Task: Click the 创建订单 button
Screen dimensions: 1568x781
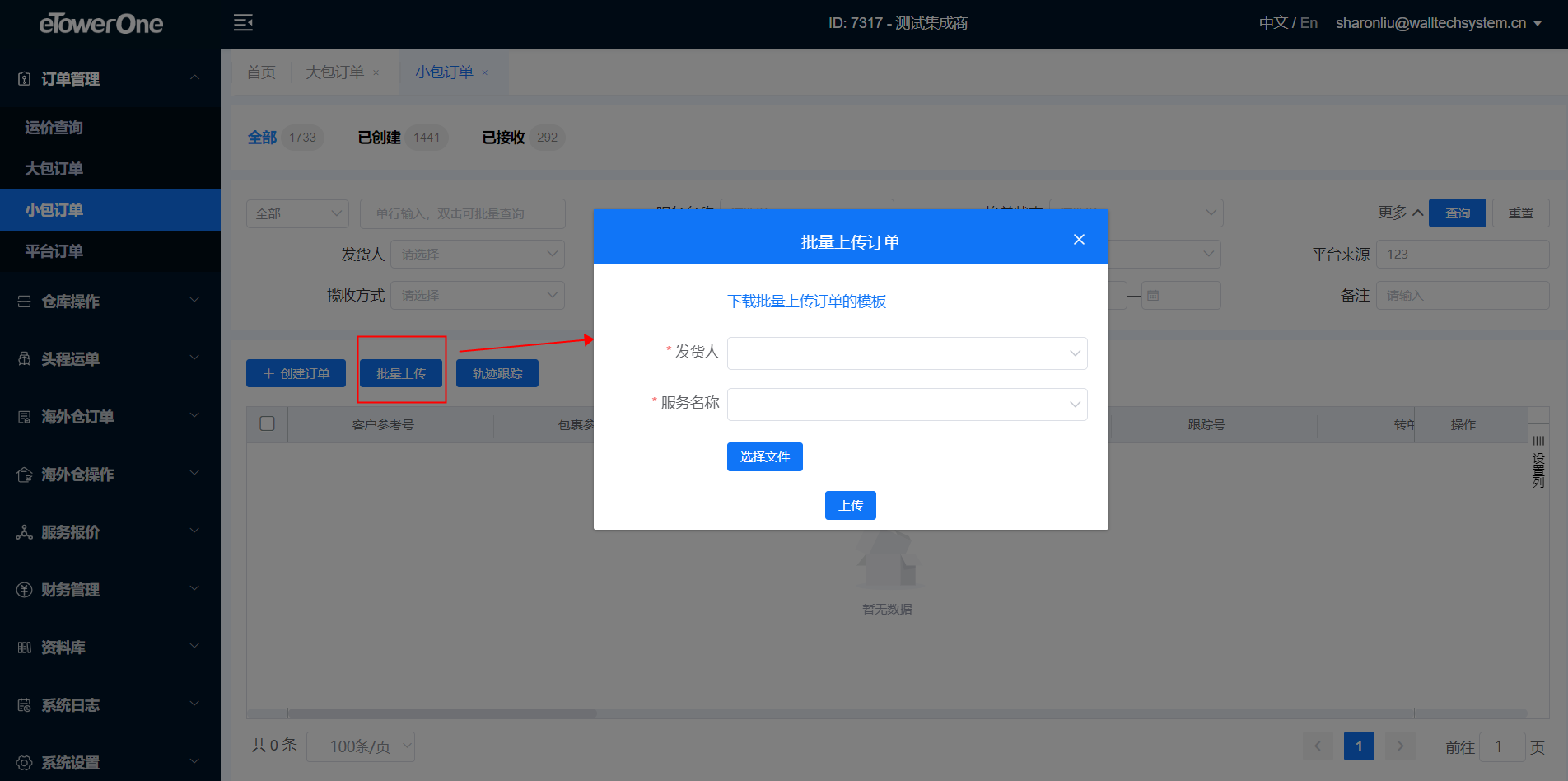Action: click(x=296, y=373)
